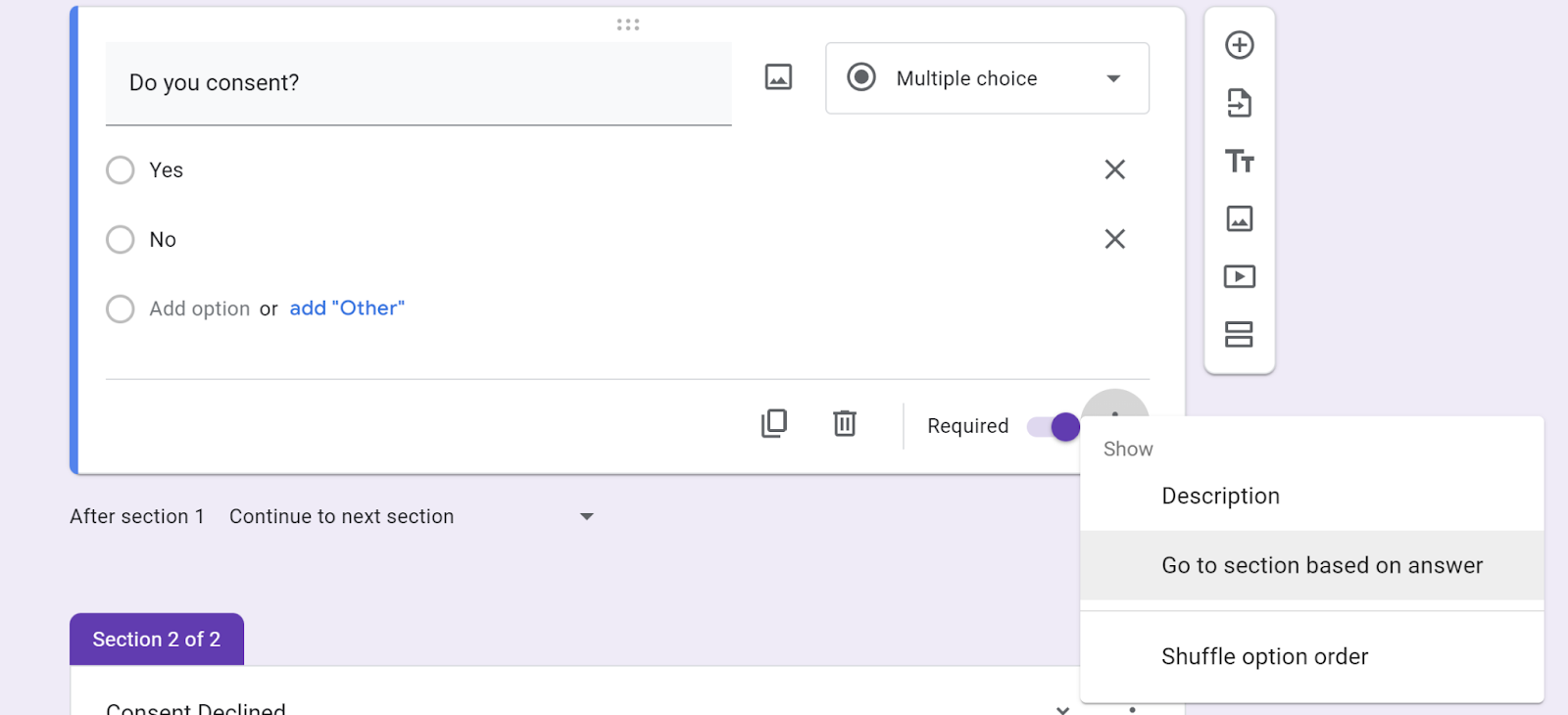Click the add question icon
Viewport: 1568px width, 715px height.
[x=1240, y=45]
